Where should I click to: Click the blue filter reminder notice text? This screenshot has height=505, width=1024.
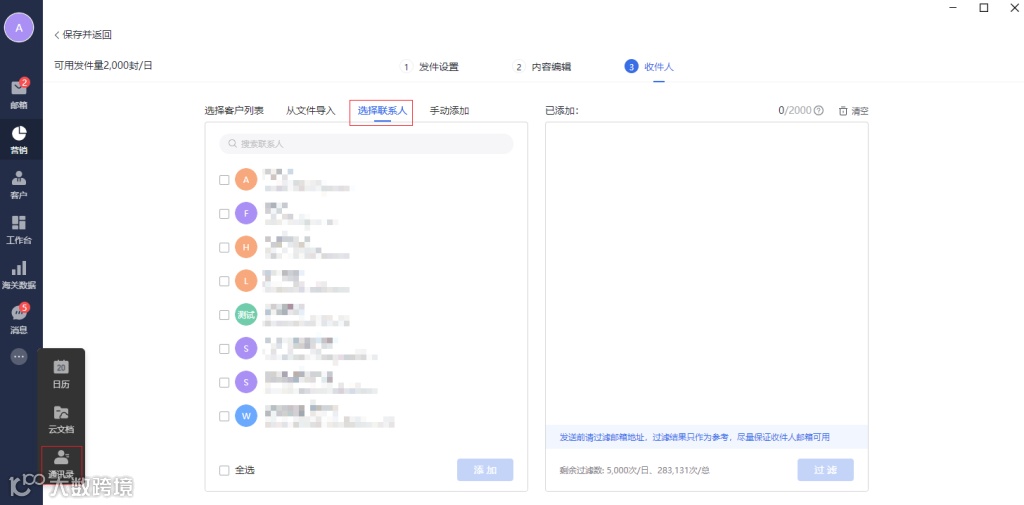click(x=695, y=437)
